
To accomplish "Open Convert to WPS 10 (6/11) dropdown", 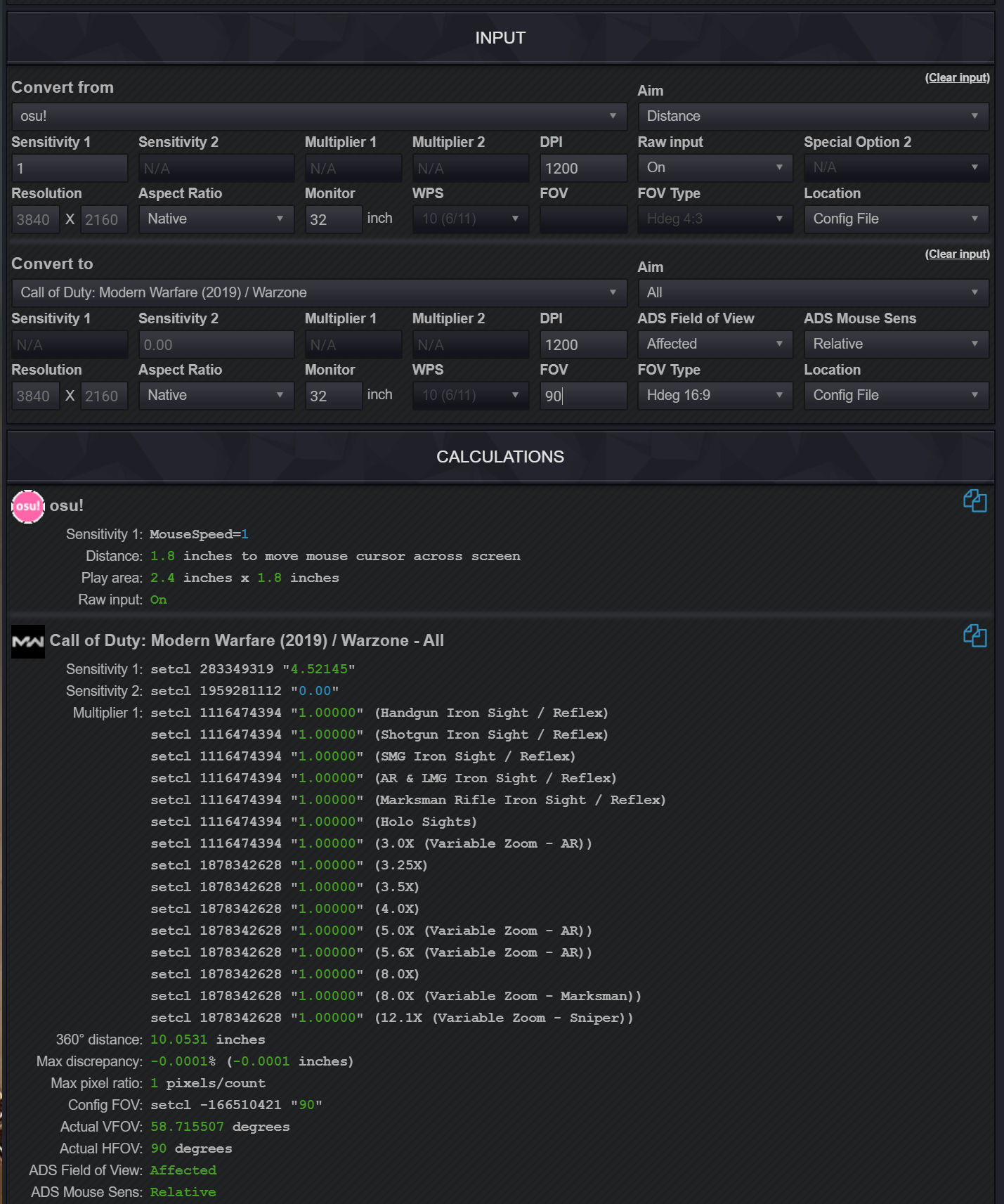I will 471,395.
